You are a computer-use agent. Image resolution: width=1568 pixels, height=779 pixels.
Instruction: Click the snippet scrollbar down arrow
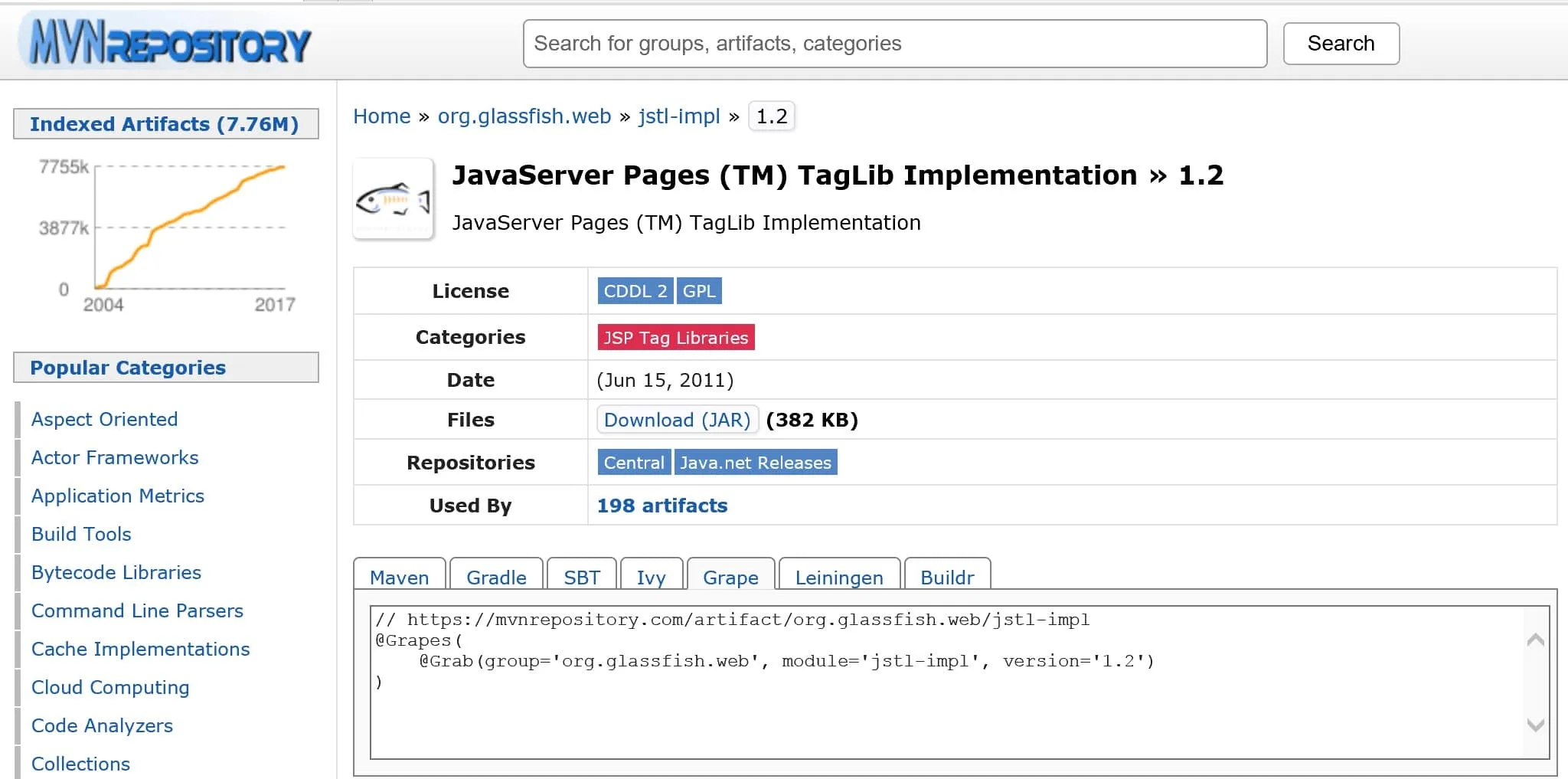click(1535, 725)
